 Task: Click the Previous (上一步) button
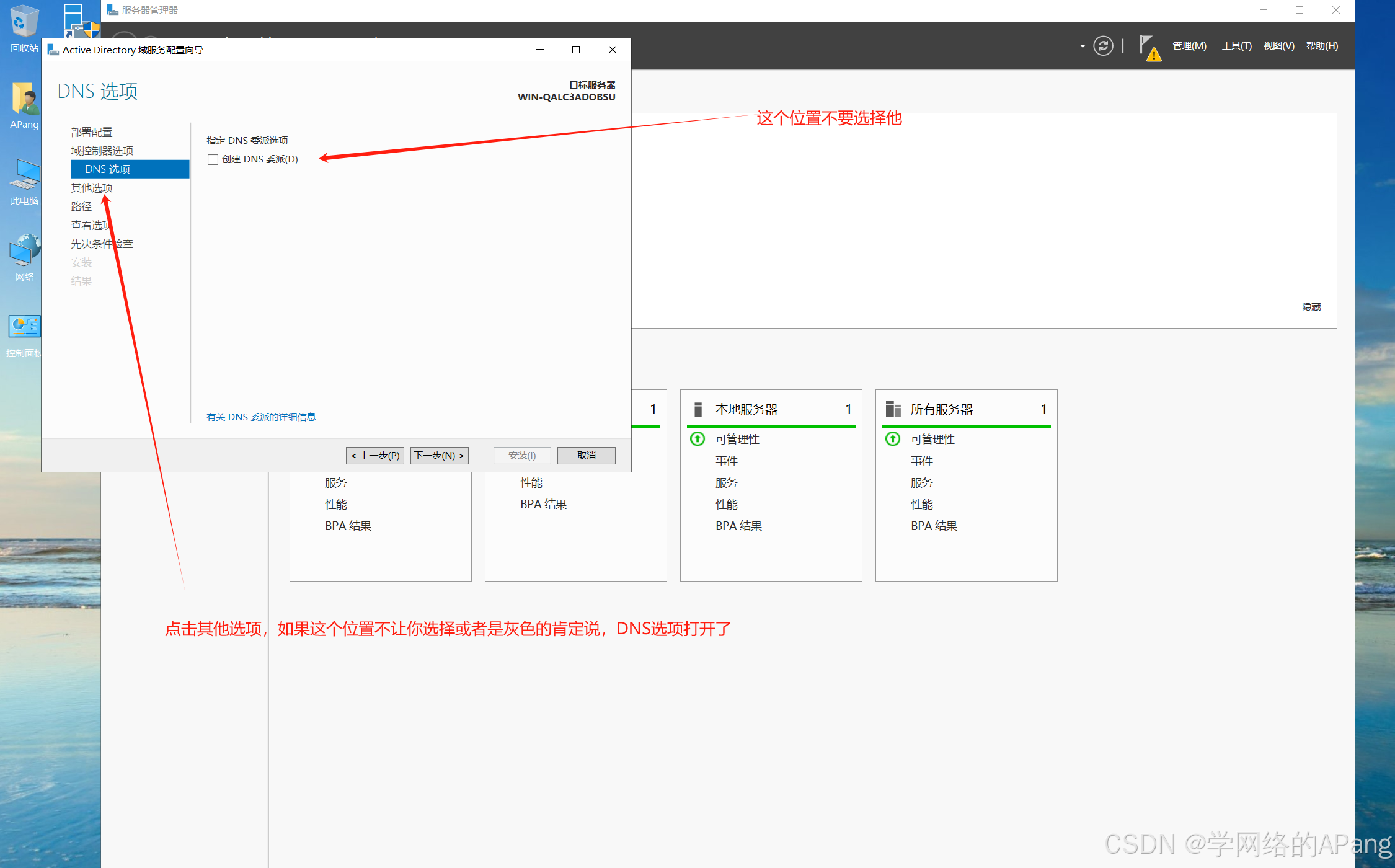(x=375, y=455)
